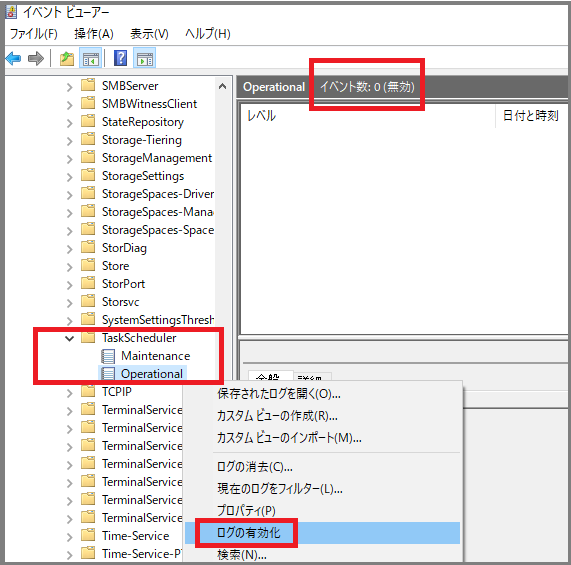Select the StorPort tree item
571x565 pixels.
click(x=123, y=284)
